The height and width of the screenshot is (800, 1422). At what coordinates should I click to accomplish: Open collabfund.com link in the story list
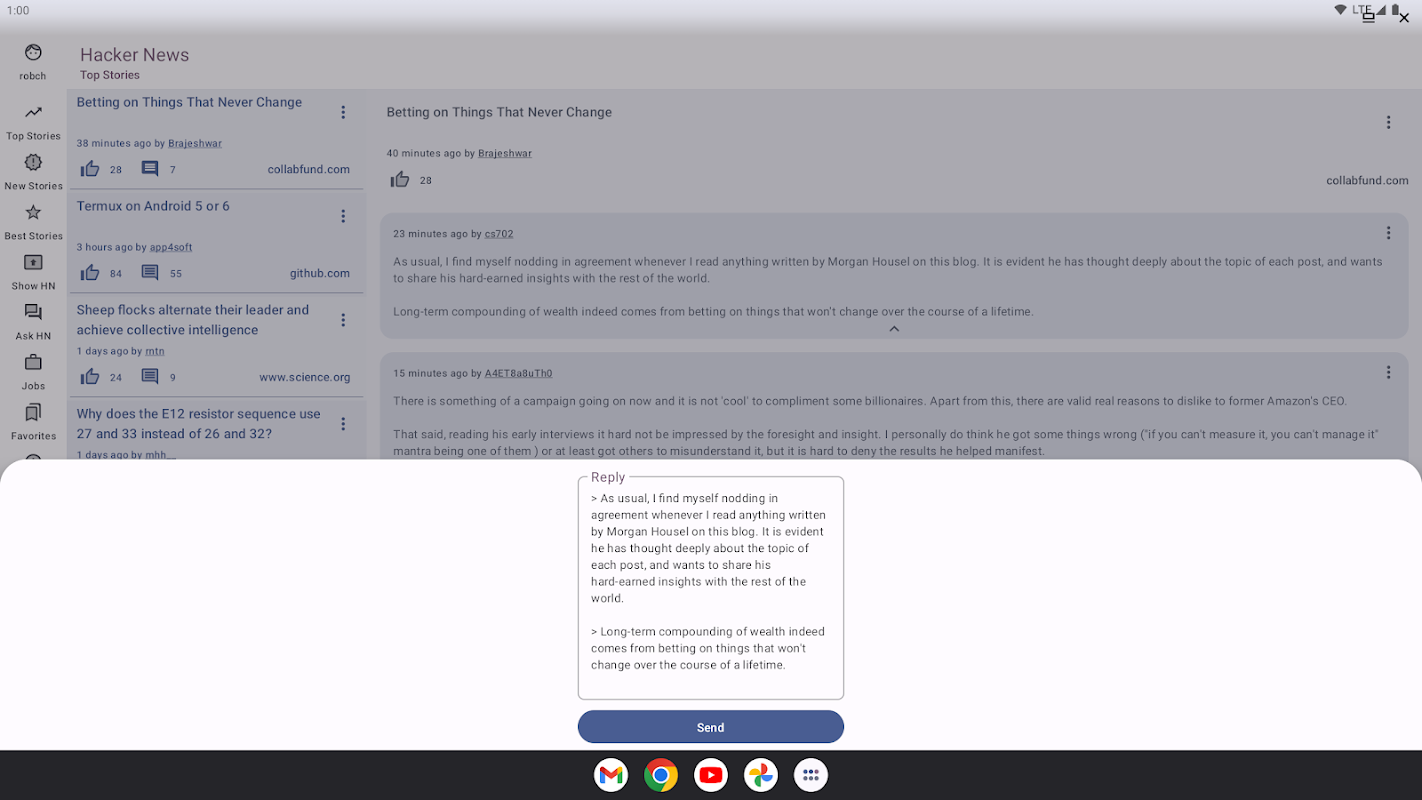pos(309,169)
